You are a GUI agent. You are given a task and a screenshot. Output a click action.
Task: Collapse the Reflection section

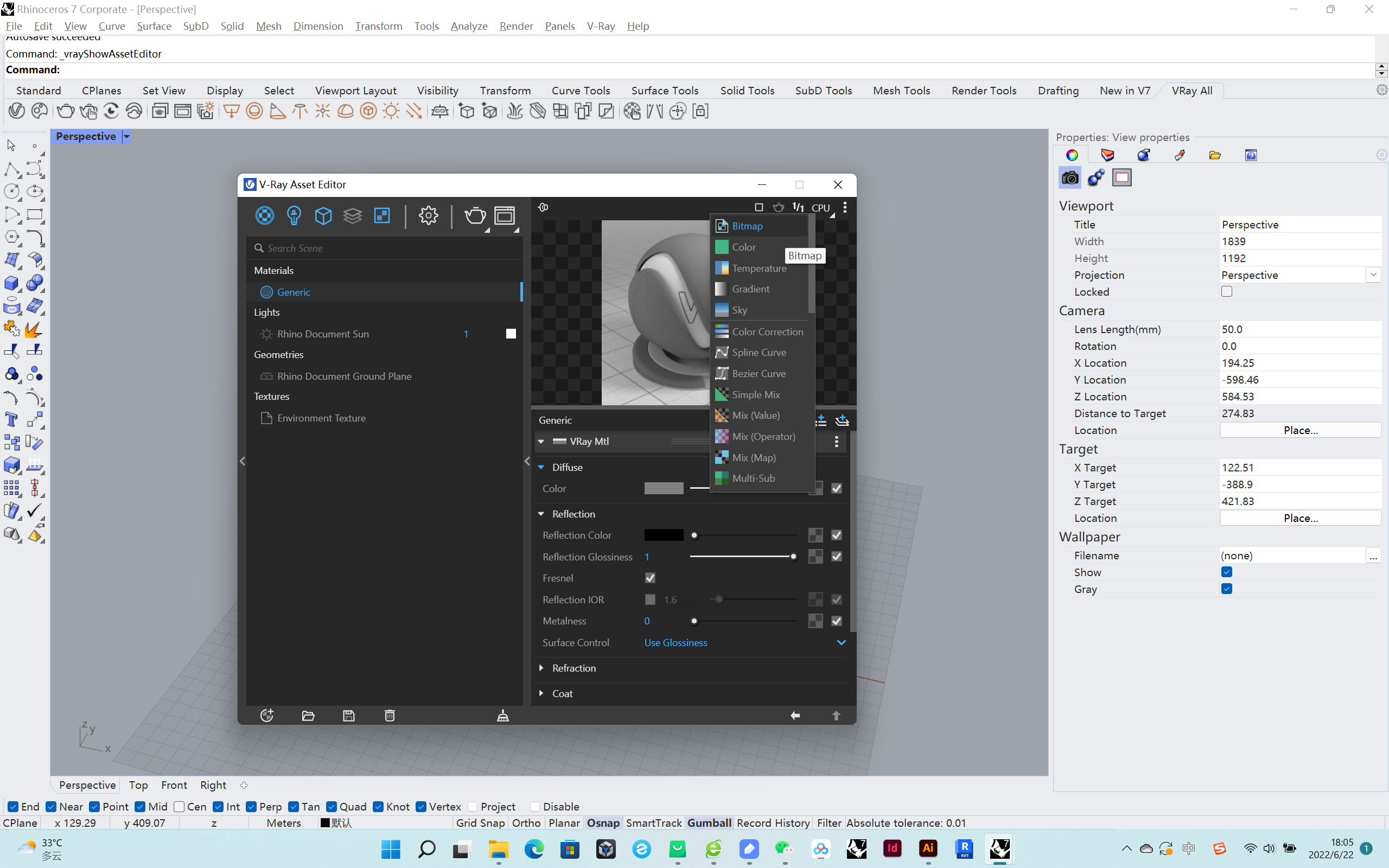click(540, 514)
